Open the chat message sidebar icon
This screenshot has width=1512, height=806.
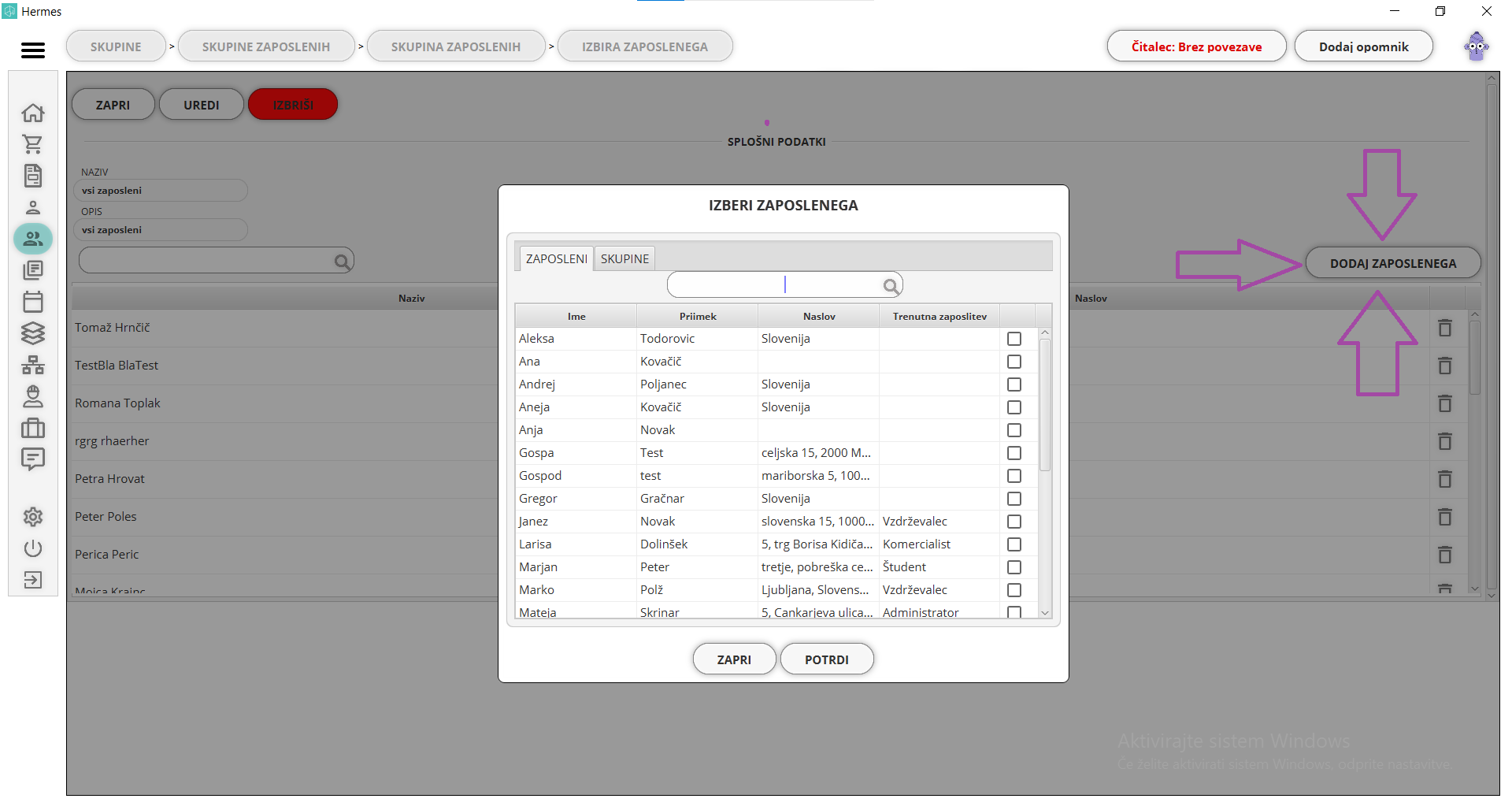(33, 459)
